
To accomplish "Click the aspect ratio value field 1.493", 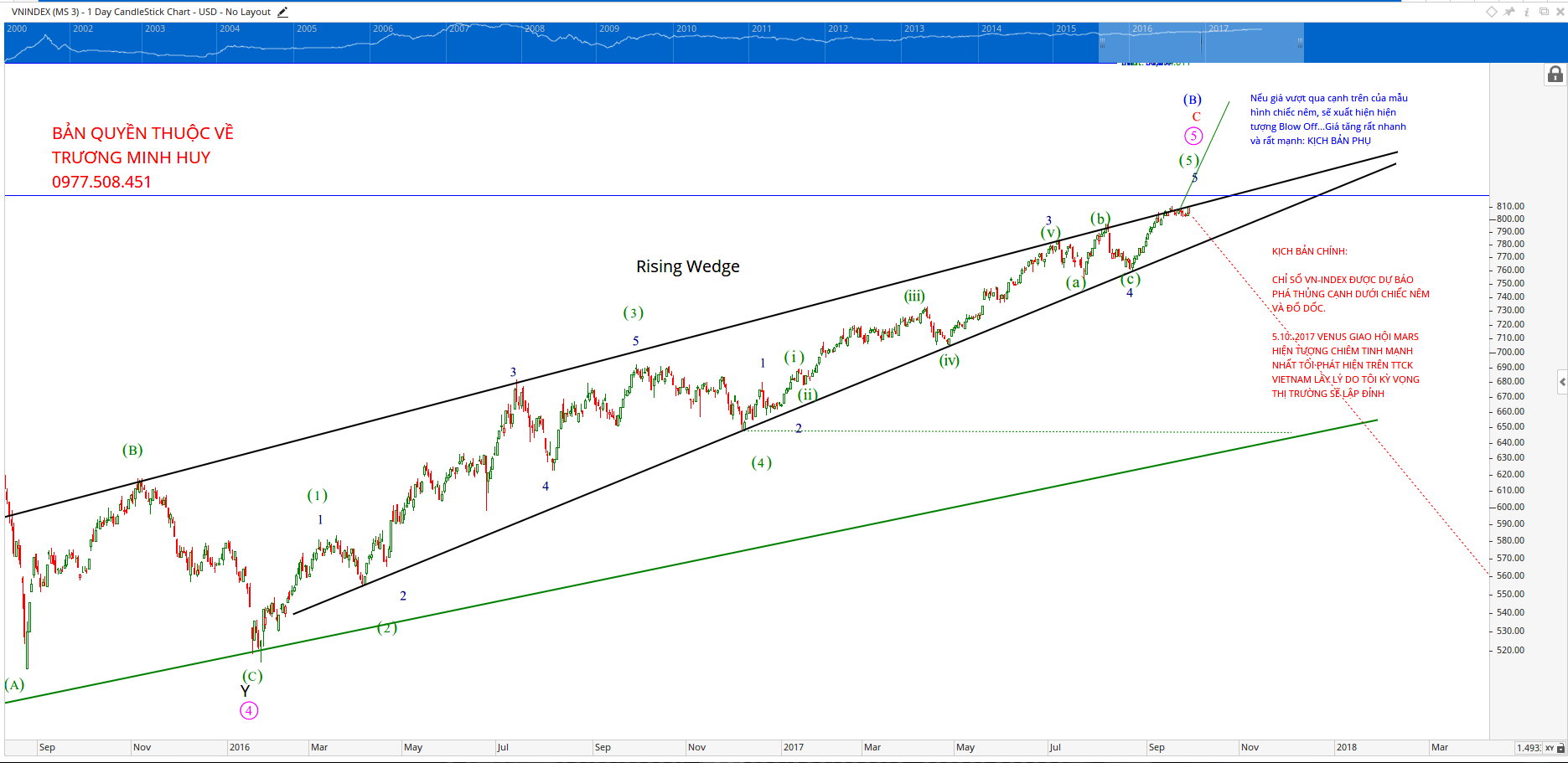I will click(1528, 748).
